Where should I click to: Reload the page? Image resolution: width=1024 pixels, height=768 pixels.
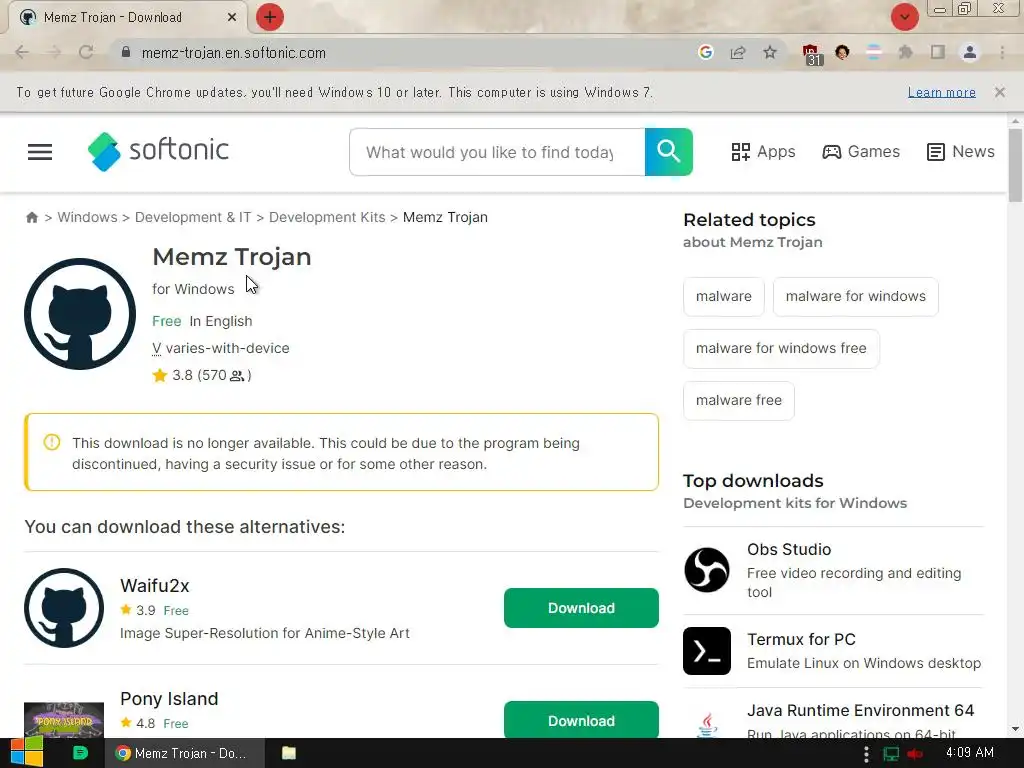(x=86, y=53)
